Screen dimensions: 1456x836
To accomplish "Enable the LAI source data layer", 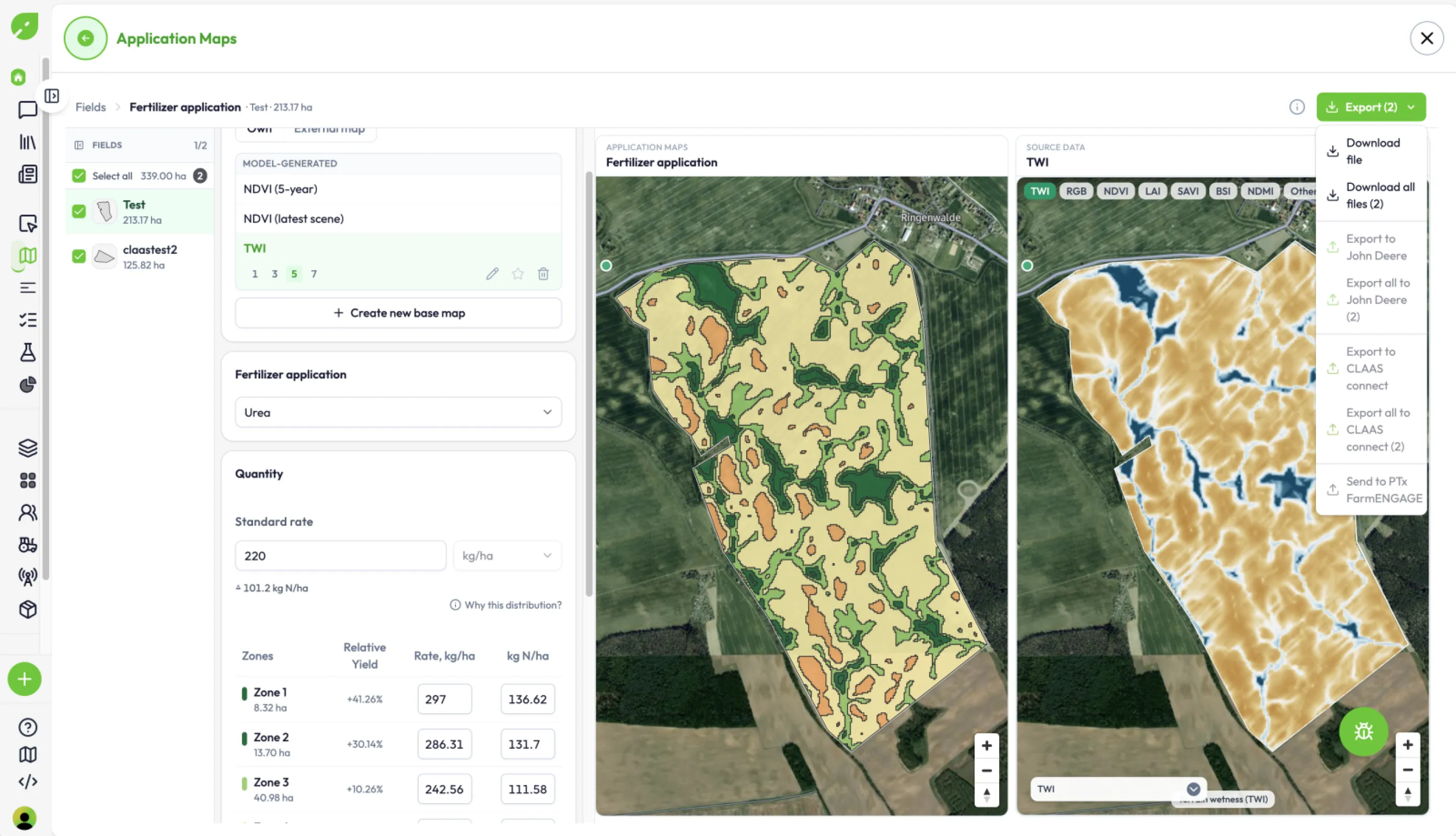I will pyautogui.click(x=1152, y=191).
